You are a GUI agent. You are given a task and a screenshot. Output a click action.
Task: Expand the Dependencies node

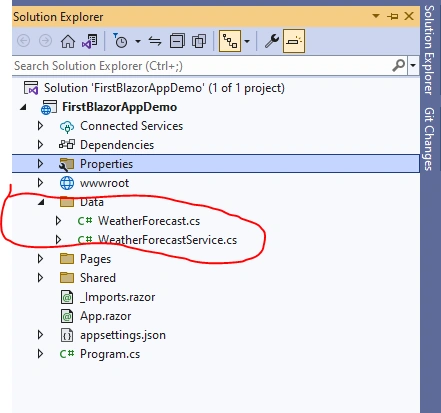40,145
